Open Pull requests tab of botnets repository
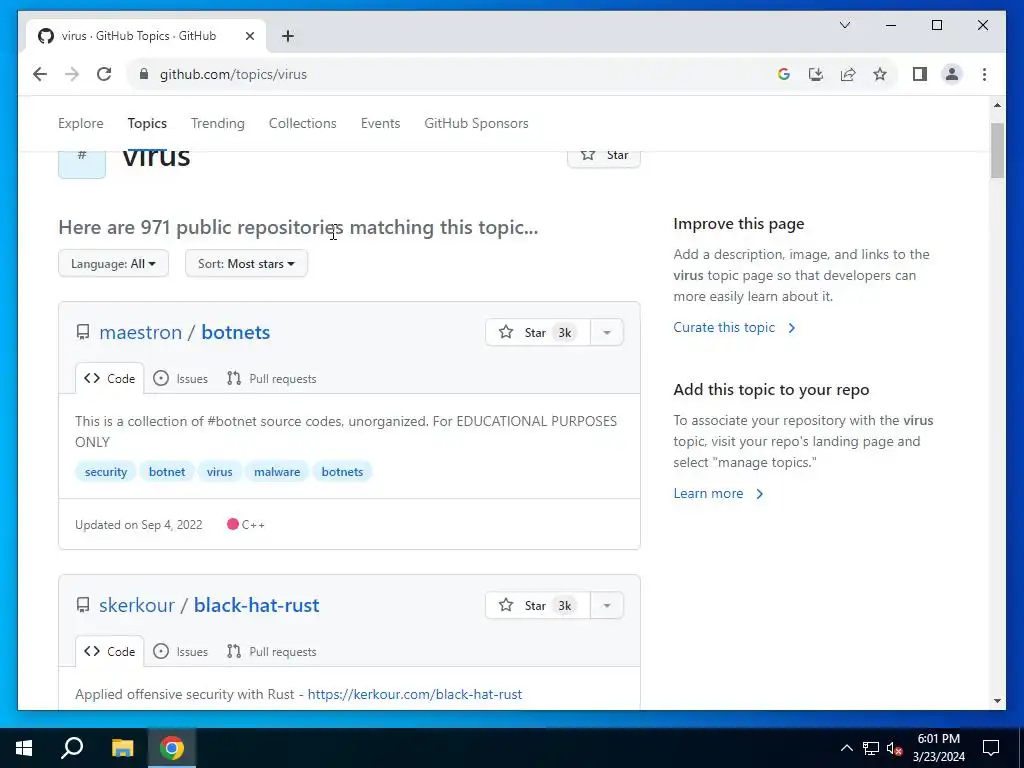The width and height of the screenshot is (1024, 768). click(272, 379)
